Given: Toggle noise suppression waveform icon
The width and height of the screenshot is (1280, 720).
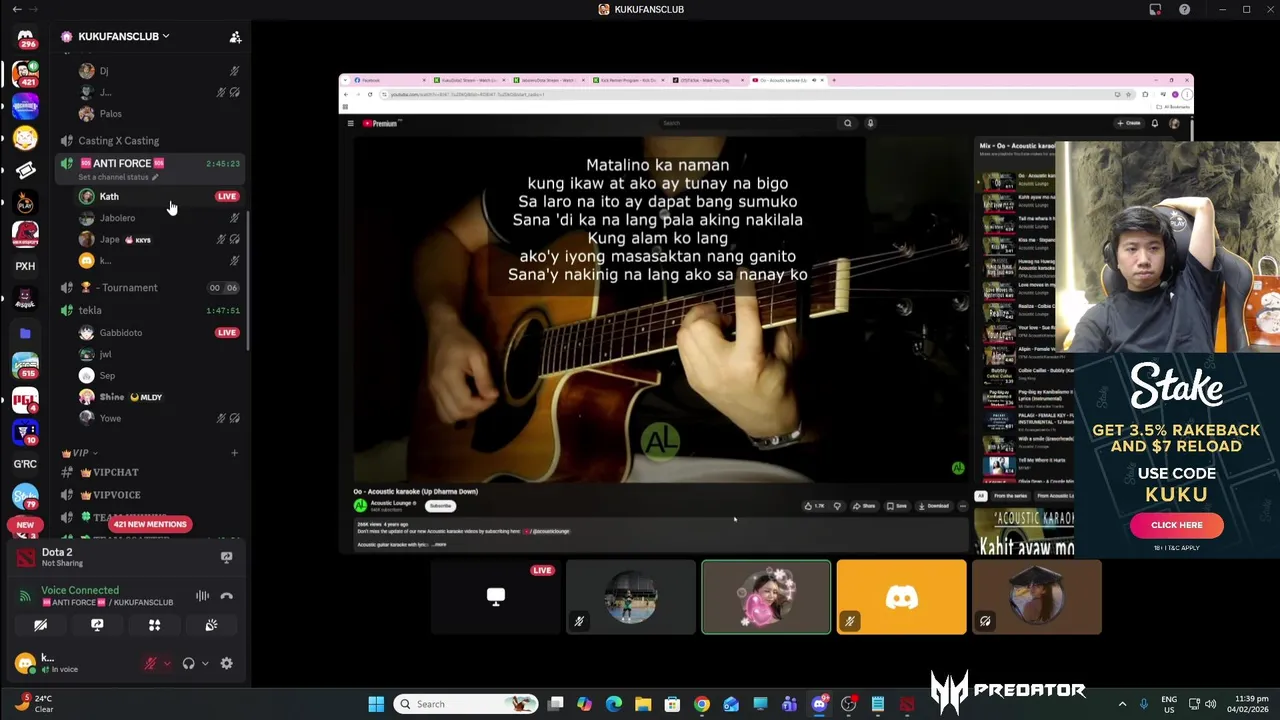Looking at the screenshot, I should pyautogui.click(x=203, y=596).
